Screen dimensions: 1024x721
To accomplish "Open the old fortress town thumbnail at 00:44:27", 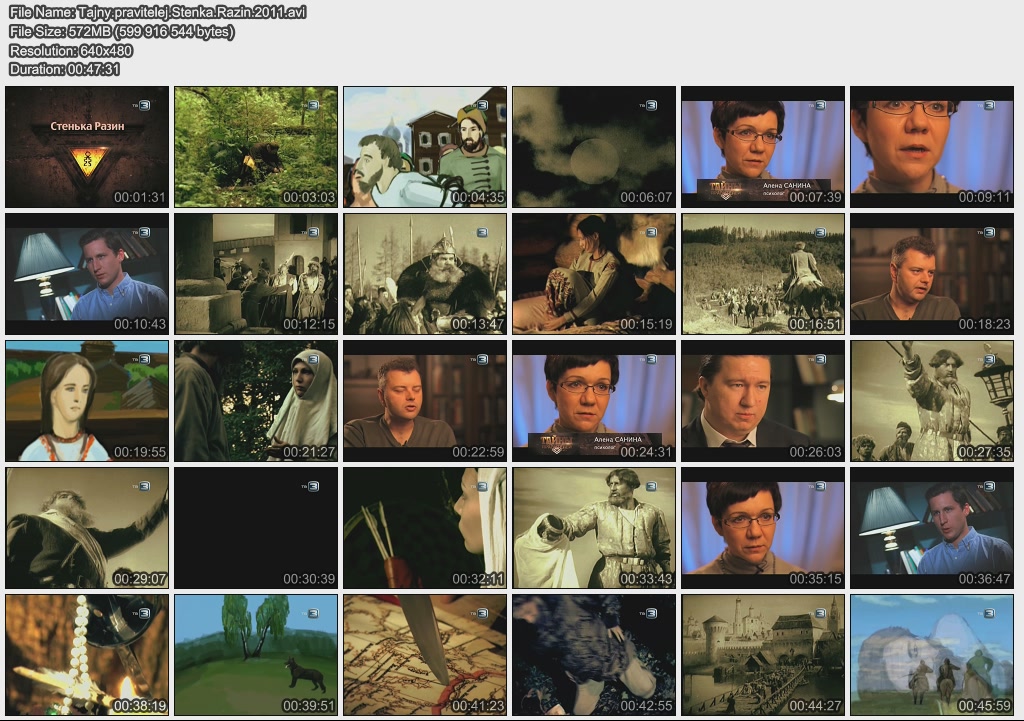I will [x=763, y=654].
